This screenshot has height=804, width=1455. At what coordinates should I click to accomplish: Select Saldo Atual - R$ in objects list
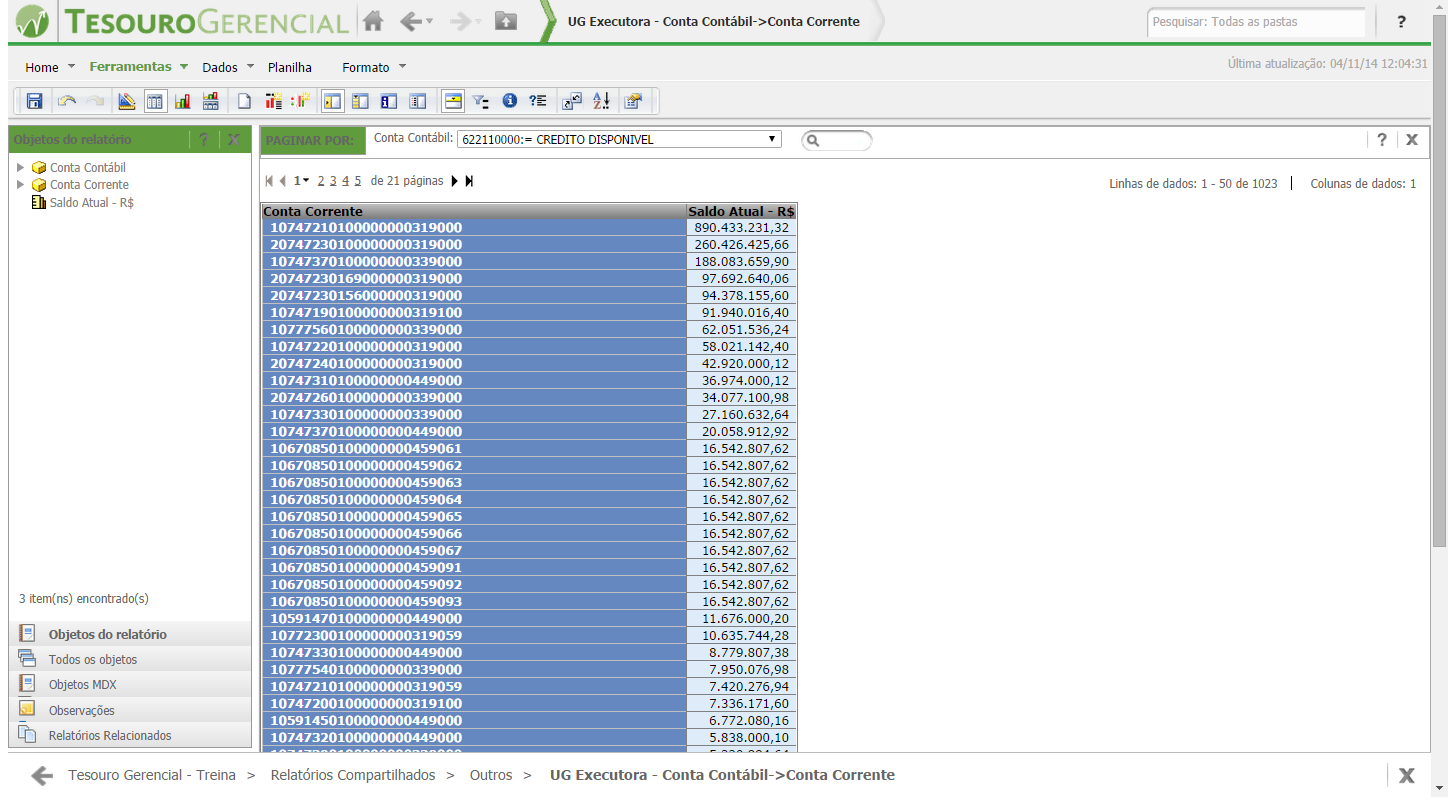point(92,202)
